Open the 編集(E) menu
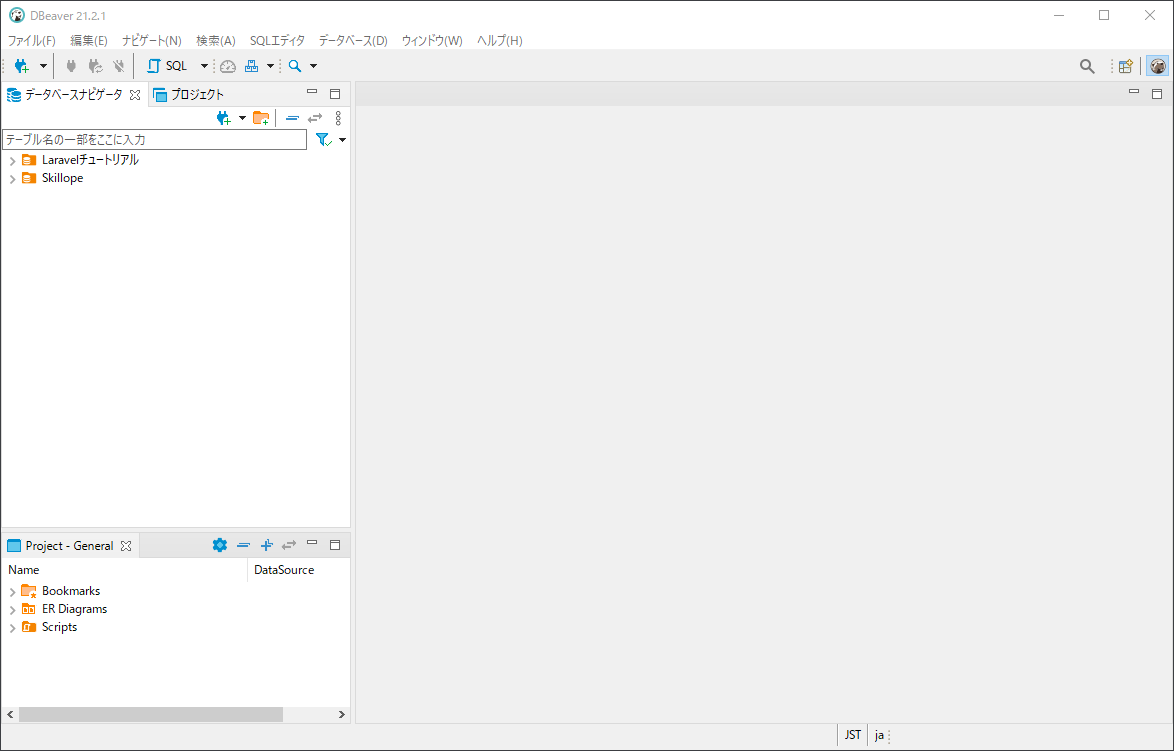 [88, 40]
